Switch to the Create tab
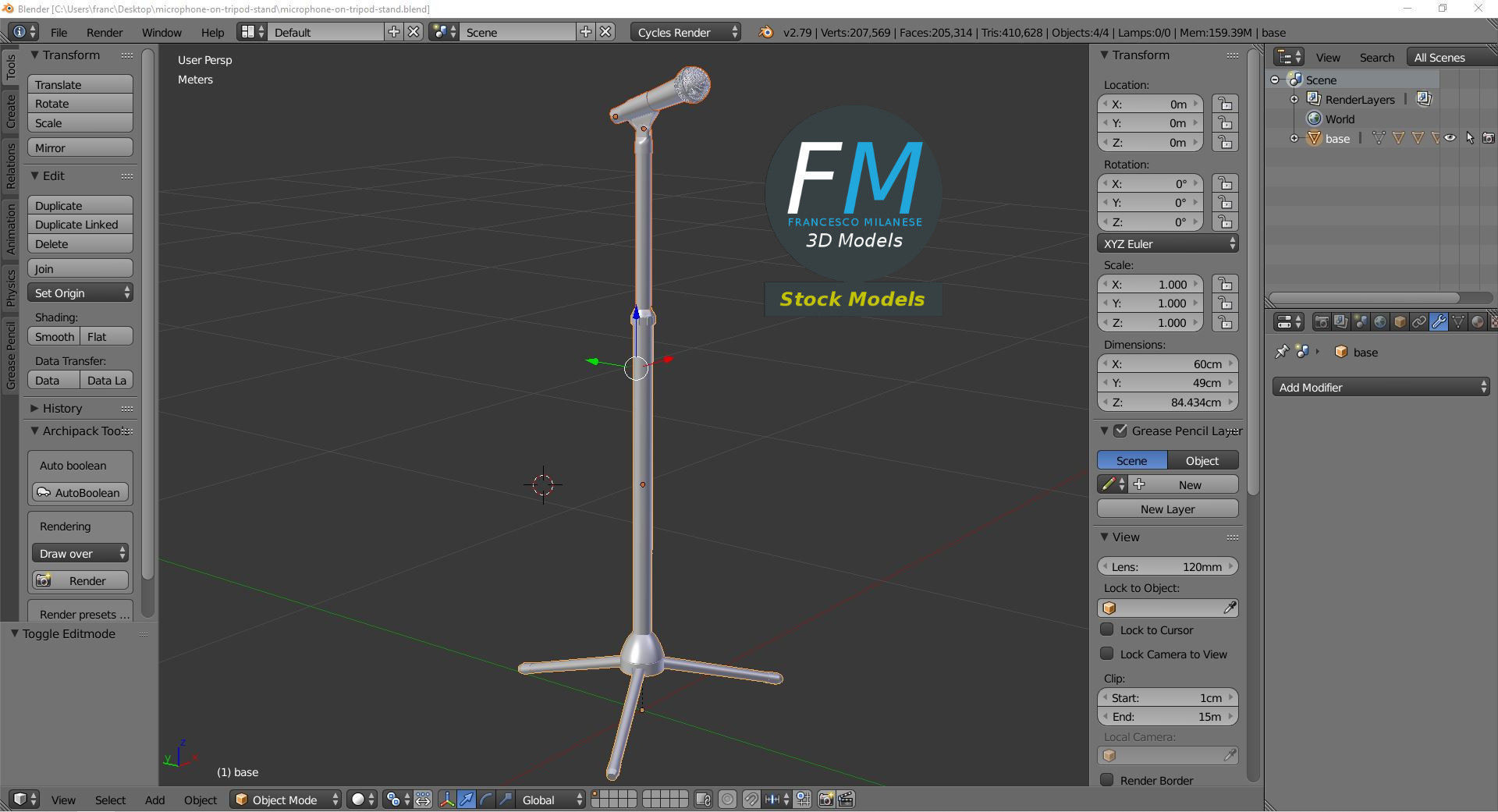This screenshot has width=1498, height=812. 11,112
